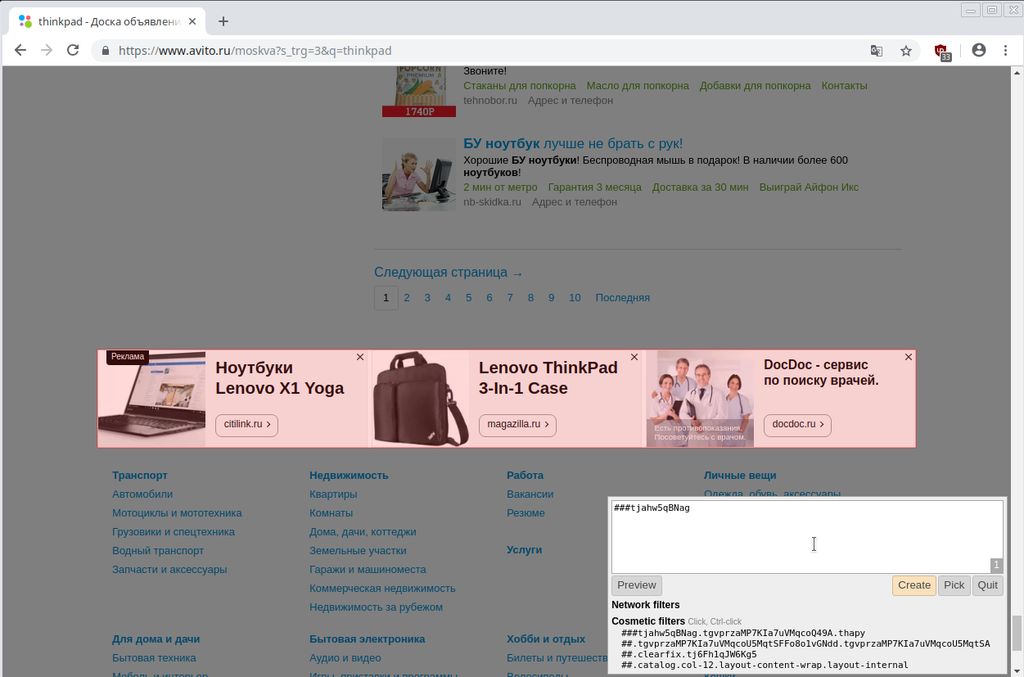The width and height of the screenshot is (1024, 677).
Task: Open the 'Выиграй Айфон Икс' link
Action: 809,187
